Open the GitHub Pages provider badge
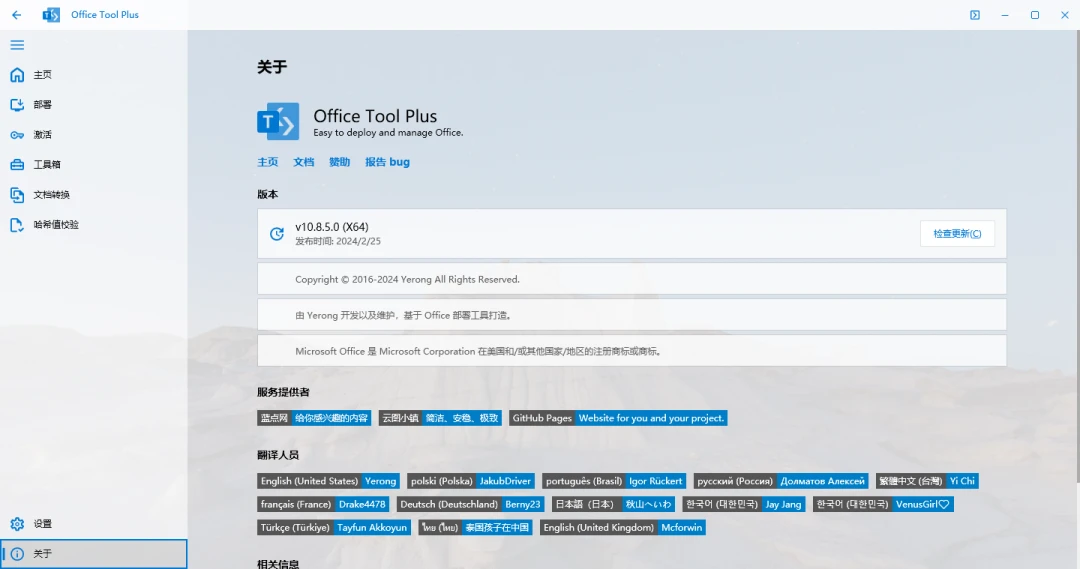The height and width of the screenshot is (569, 1080). click(x=618, y=418)
